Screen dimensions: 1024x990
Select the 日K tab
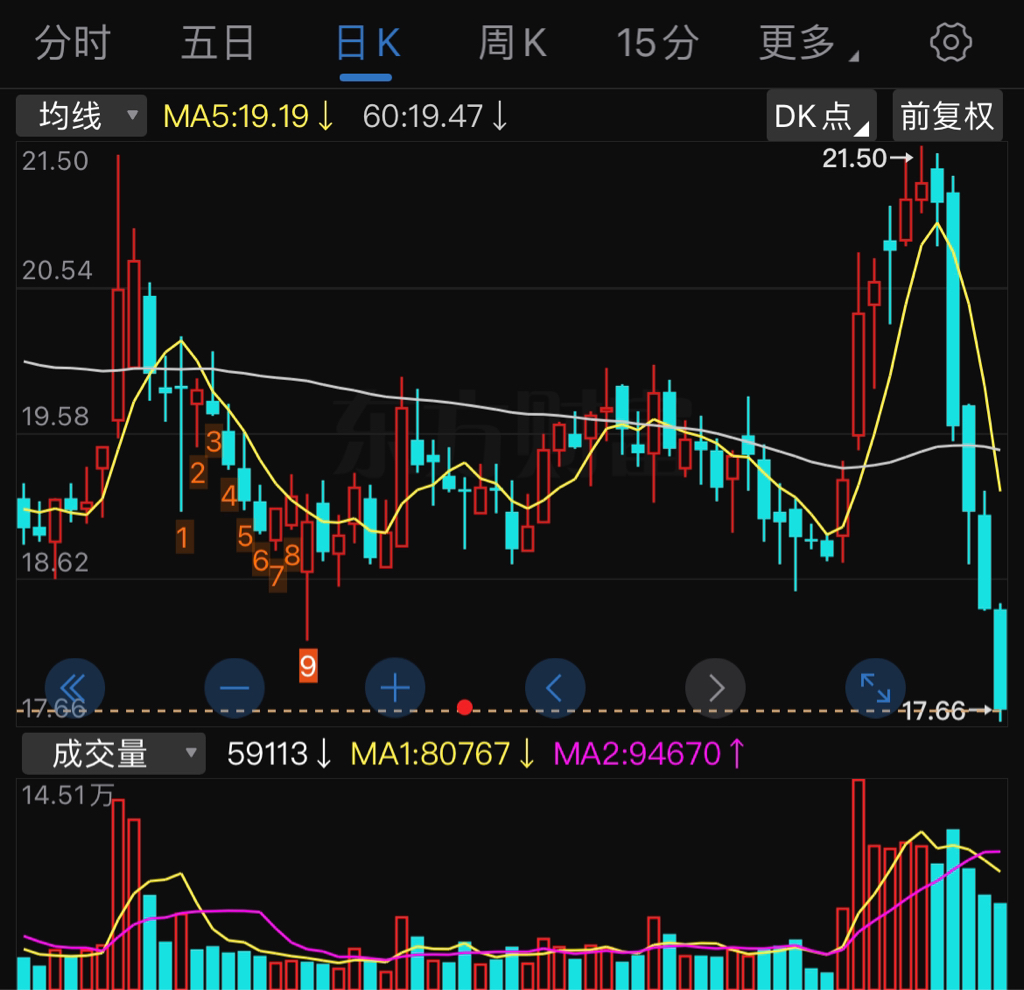pos(368,44)
